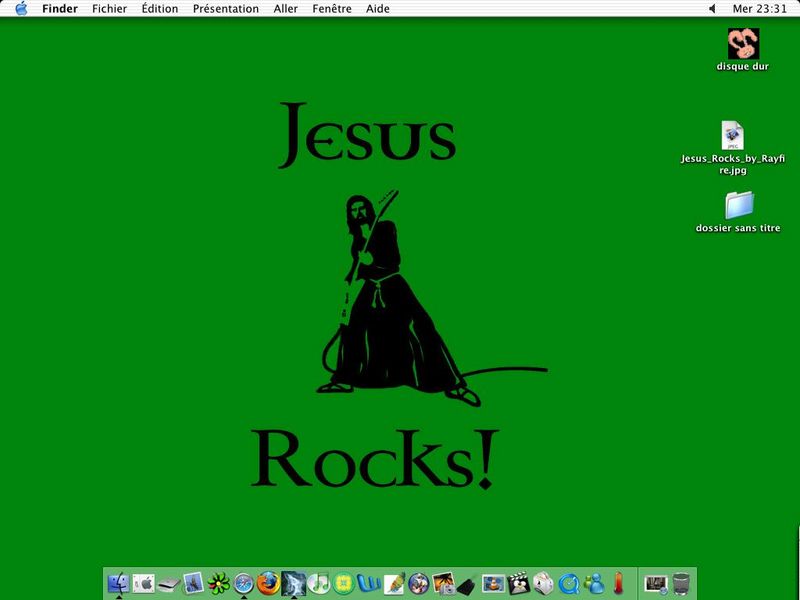This screenshot has height=600, width=800.
Task: Open the grey Apple logo Dock icon
Action: pos(143,583)
